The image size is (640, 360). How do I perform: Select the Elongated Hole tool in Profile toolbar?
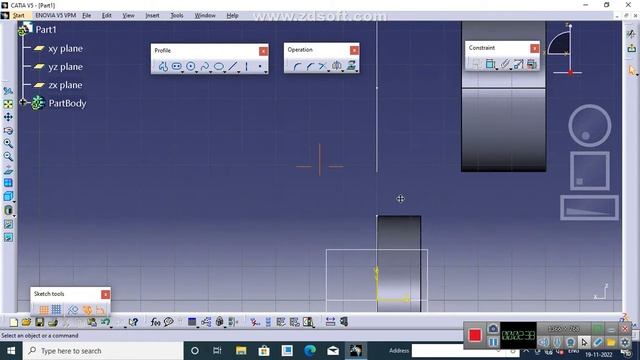click(x=176, y=66)
